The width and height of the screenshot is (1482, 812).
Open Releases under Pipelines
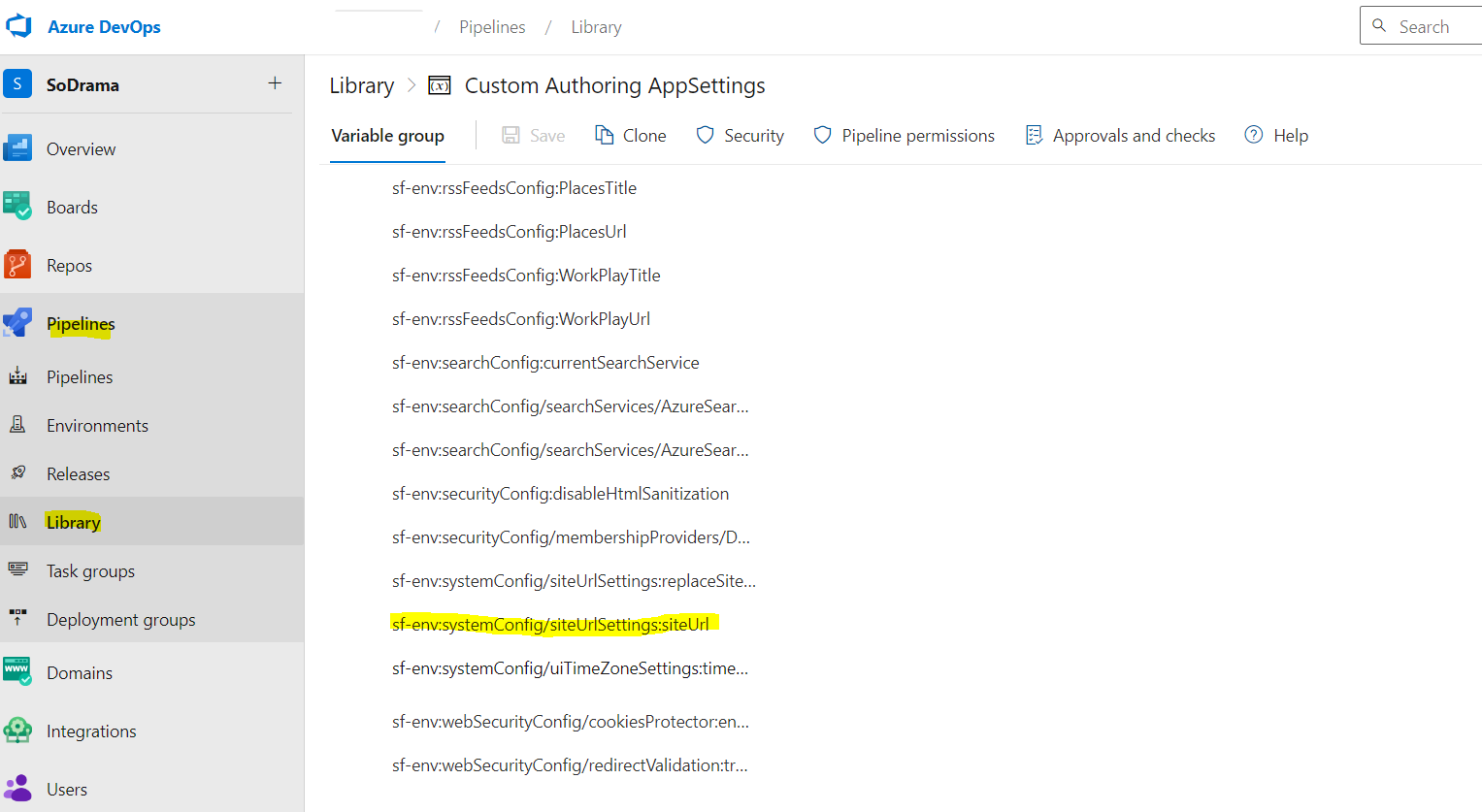78,474
